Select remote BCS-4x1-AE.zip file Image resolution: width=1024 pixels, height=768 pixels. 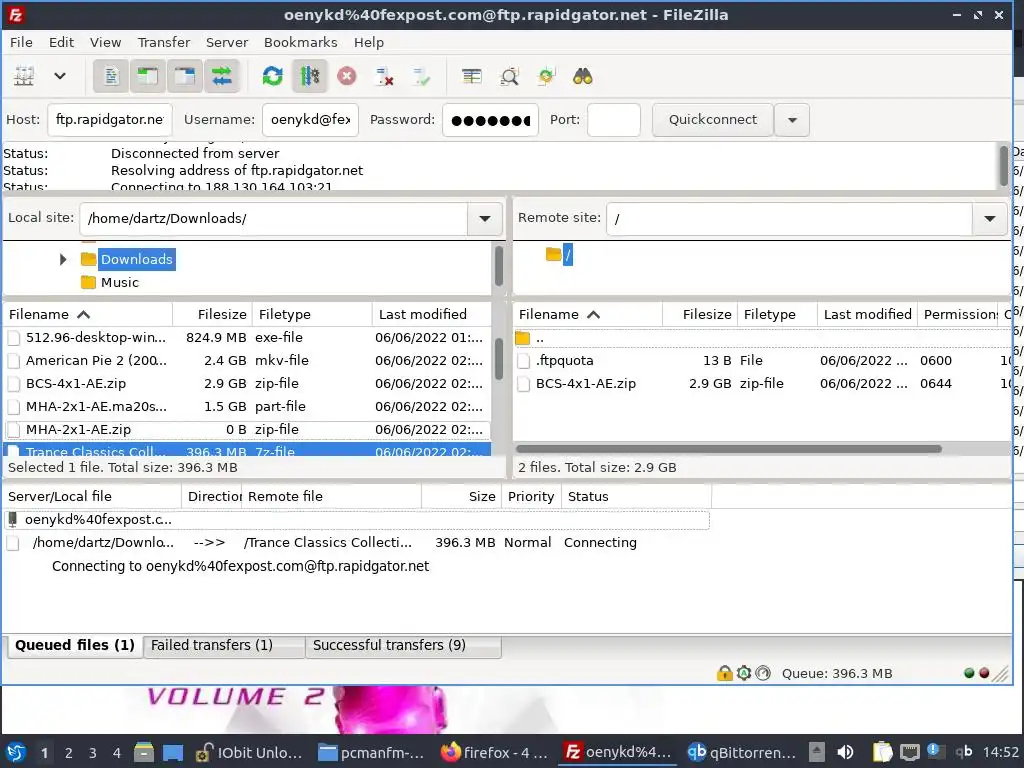tap(761, 383)
